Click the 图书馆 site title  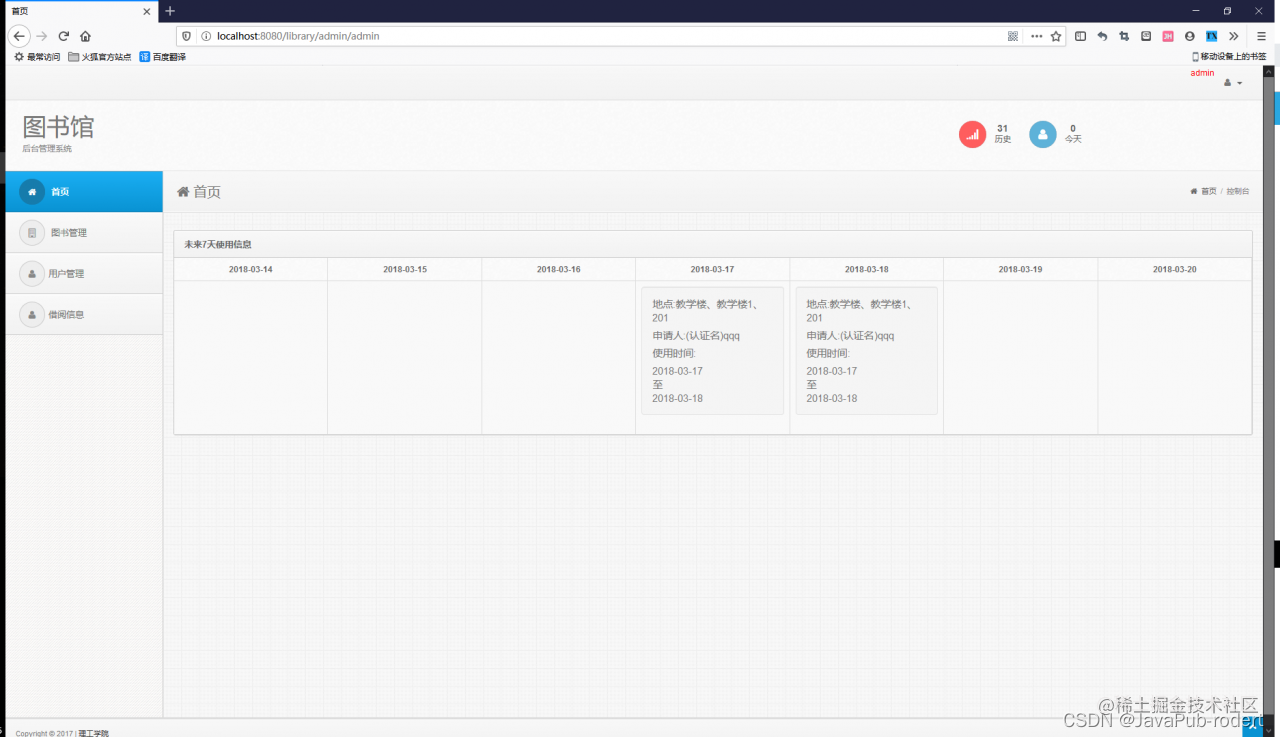58,127
